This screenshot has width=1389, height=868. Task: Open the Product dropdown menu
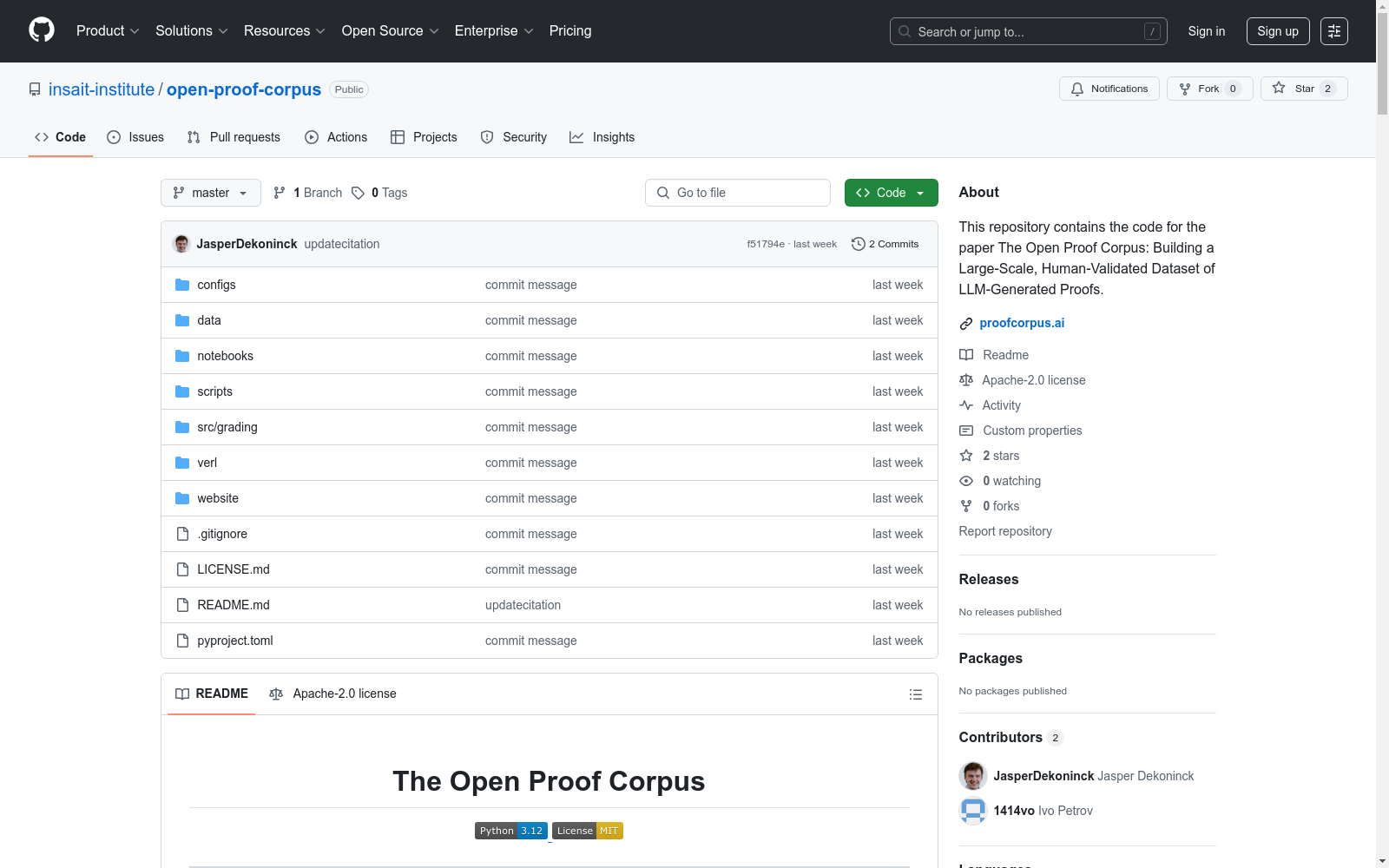(108, 31)
